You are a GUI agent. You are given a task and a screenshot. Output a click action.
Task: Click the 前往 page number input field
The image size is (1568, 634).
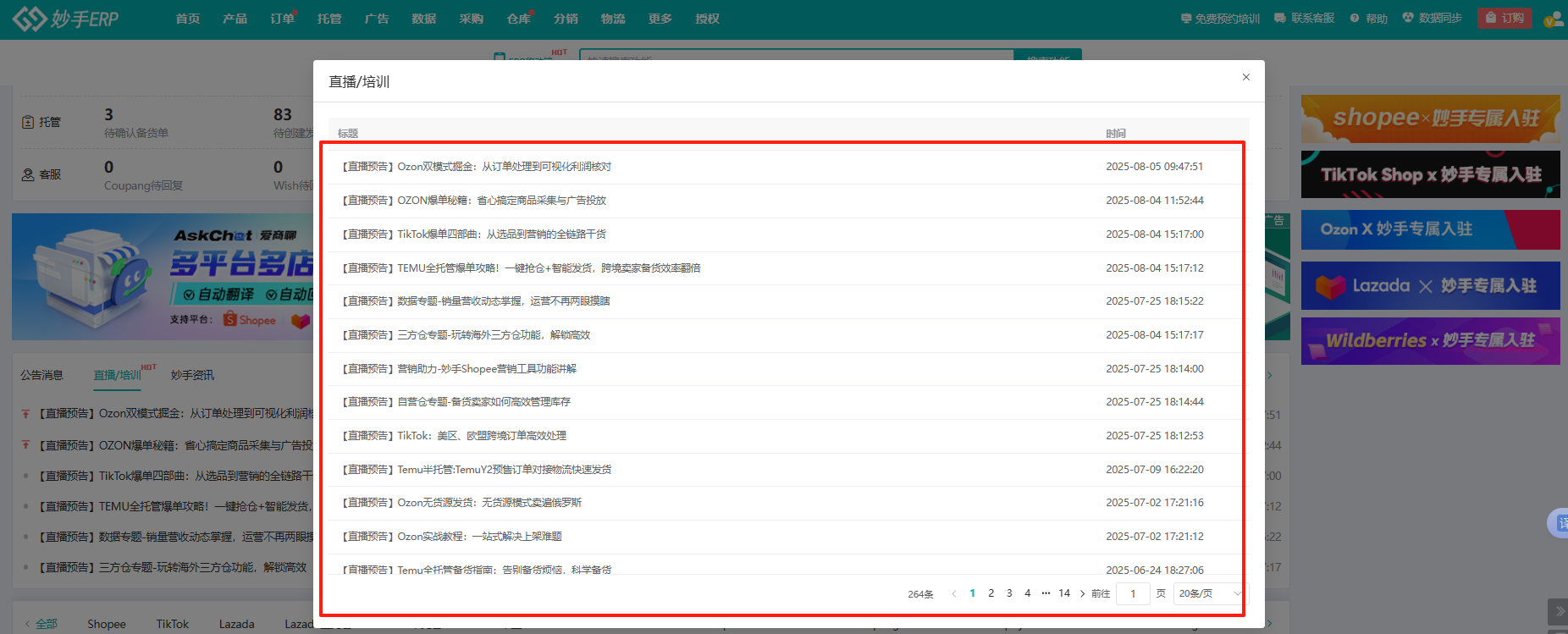(x=1133, y=593)
